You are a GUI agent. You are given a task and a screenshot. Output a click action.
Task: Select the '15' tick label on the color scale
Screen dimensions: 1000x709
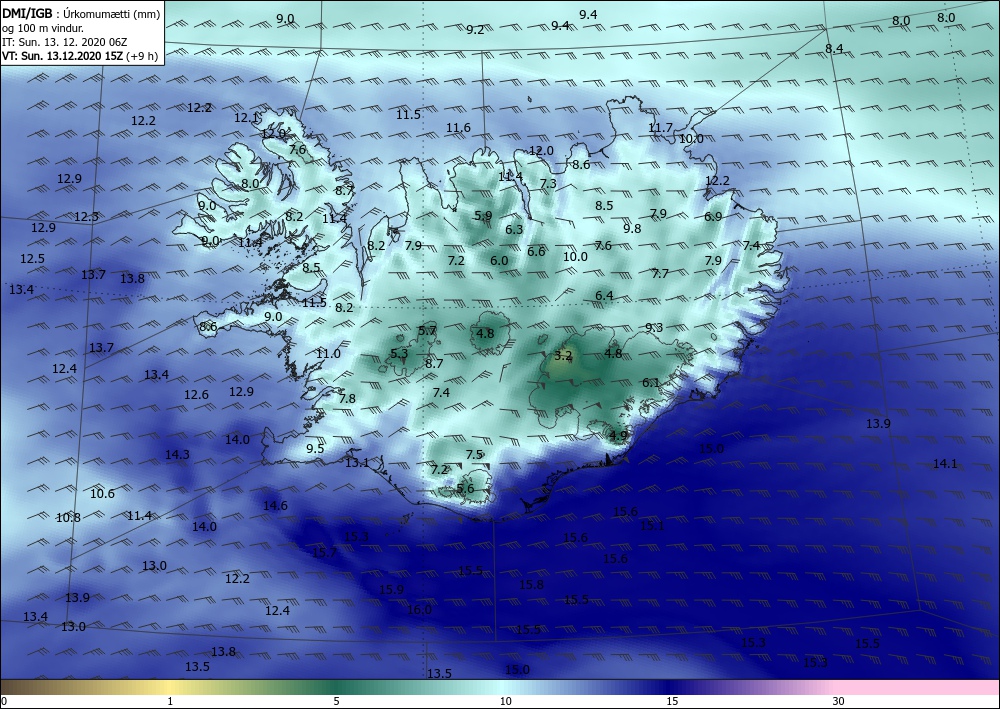pos(672,701)
